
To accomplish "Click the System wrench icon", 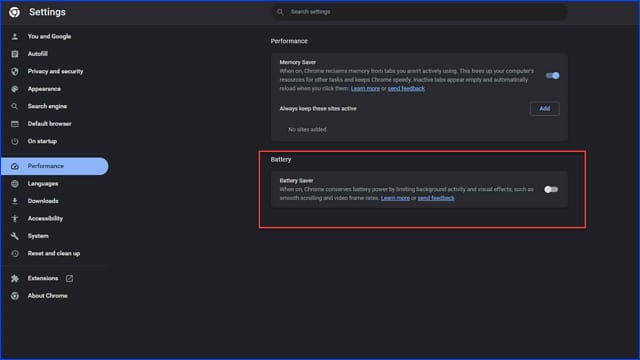I will (15, 236).
